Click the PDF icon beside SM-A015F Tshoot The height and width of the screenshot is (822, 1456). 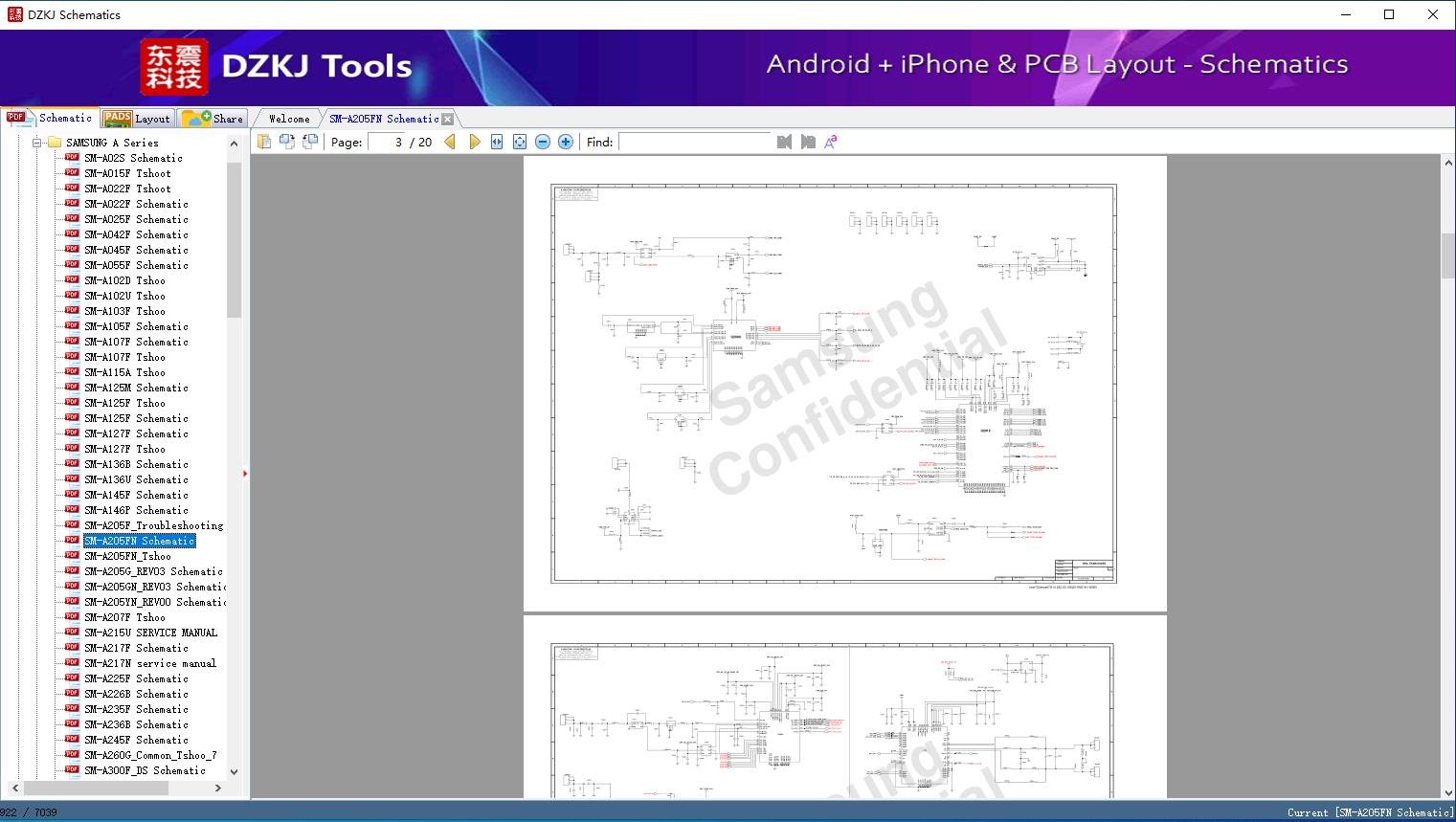[x=72, y=173]
